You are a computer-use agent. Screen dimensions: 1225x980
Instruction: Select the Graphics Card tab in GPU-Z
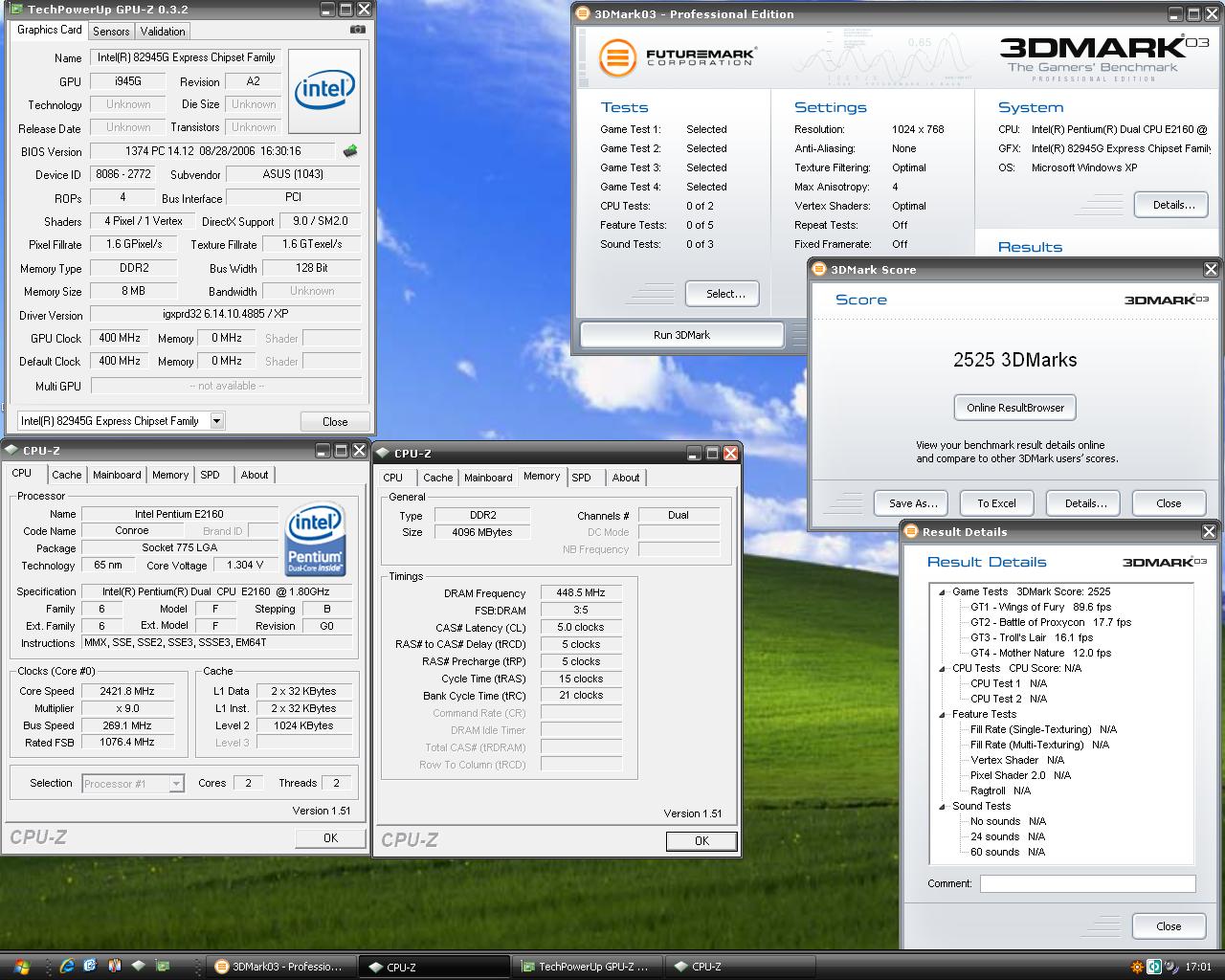[50, 30]
